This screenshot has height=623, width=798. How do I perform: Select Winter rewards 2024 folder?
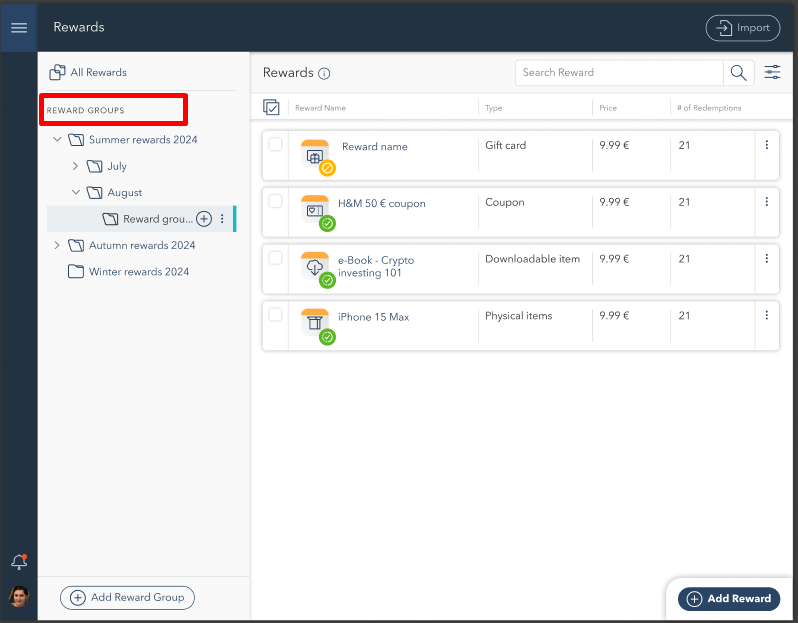coord(139,272)
